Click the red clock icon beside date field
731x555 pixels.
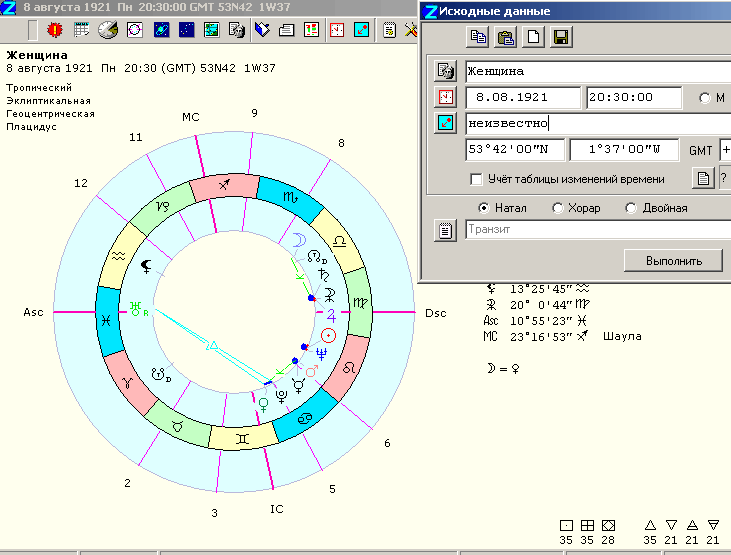point(446,98)
